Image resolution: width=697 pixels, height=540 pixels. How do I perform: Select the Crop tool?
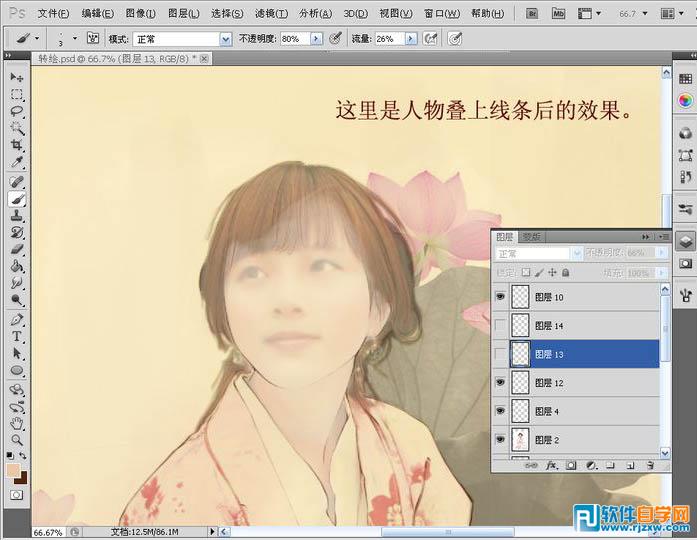click(x=17, y=145)
